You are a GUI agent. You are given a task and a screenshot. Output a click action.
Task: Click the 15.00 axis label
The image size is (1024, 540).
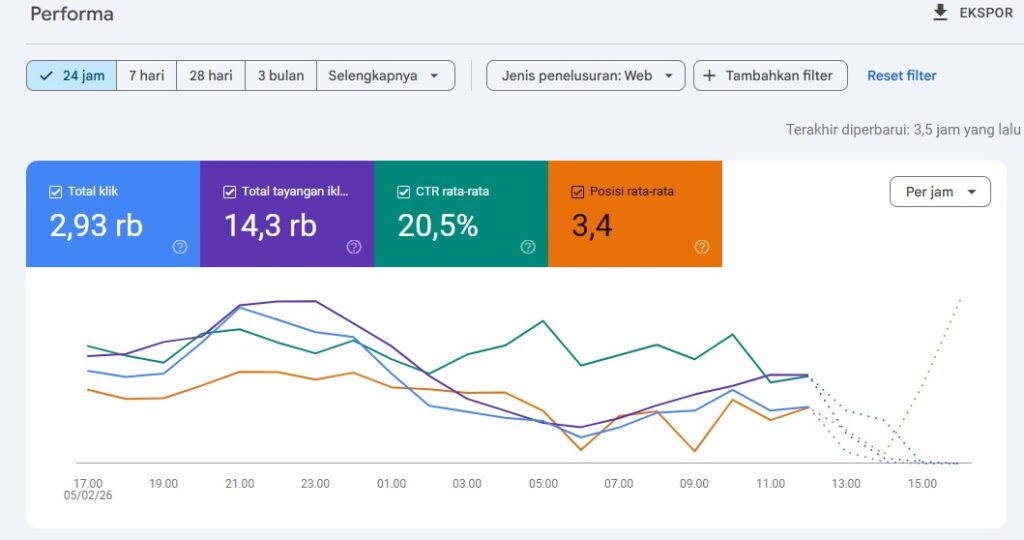click(x=922, y=484)
